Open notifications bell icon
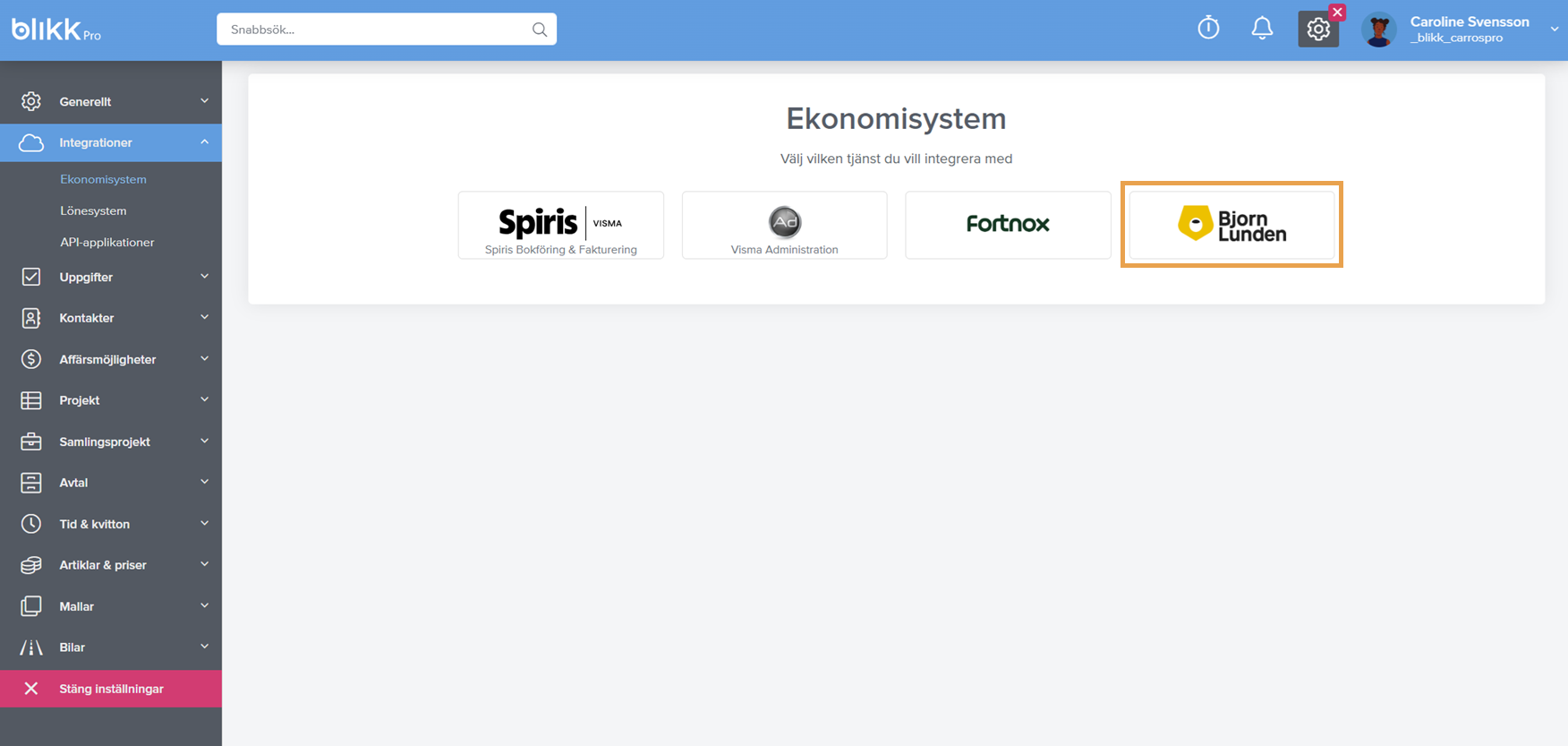Image resolution: width=1568 pixels, height=746 pixels. coord(1262,29)
